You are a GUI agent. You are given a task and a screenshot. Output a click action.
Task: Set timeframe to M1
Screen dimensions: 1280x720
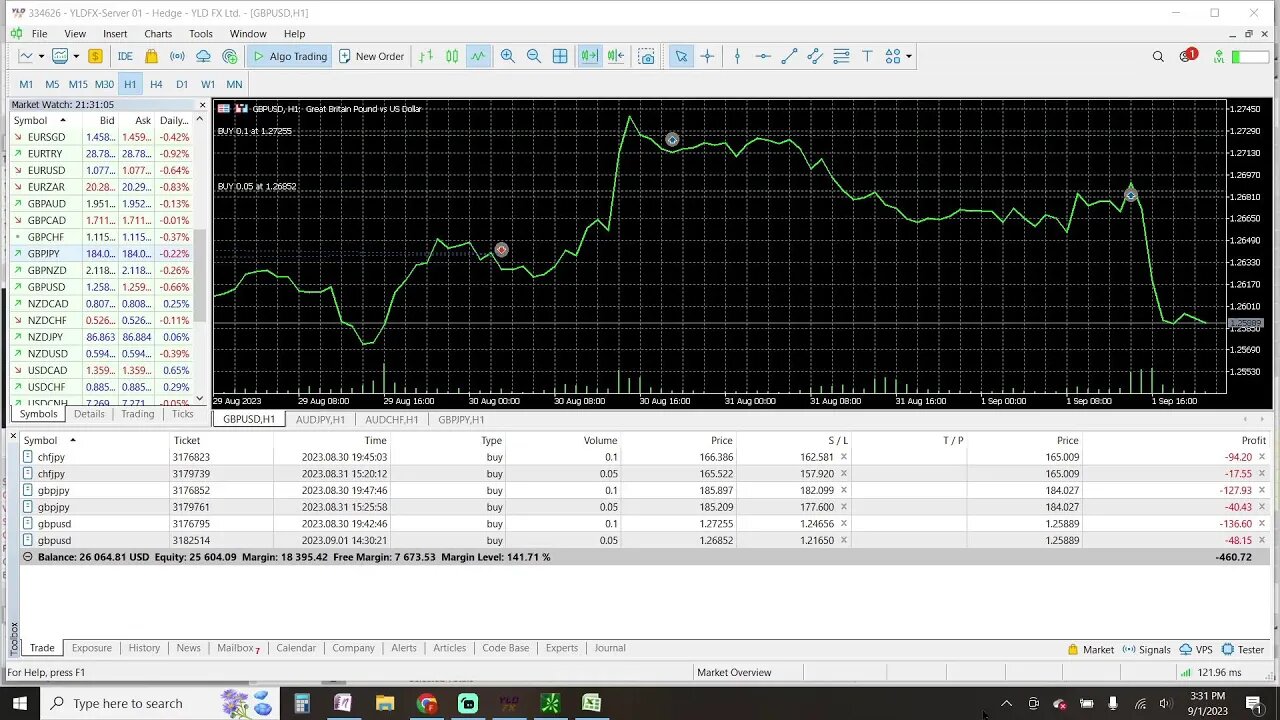coord(26,84)
